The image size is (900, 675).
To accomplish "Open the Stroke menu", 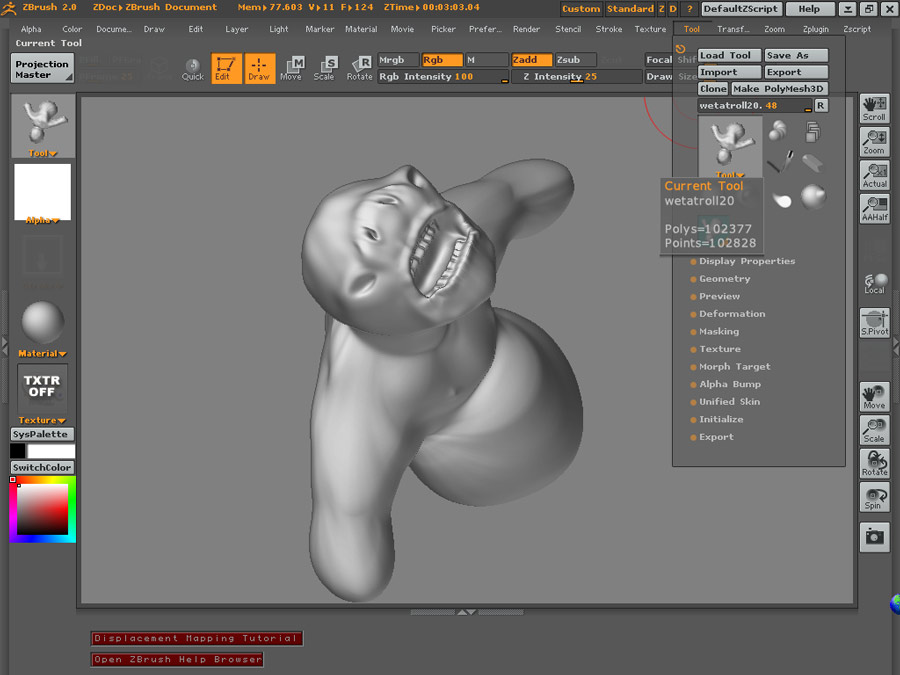I will tap(609, 29).
